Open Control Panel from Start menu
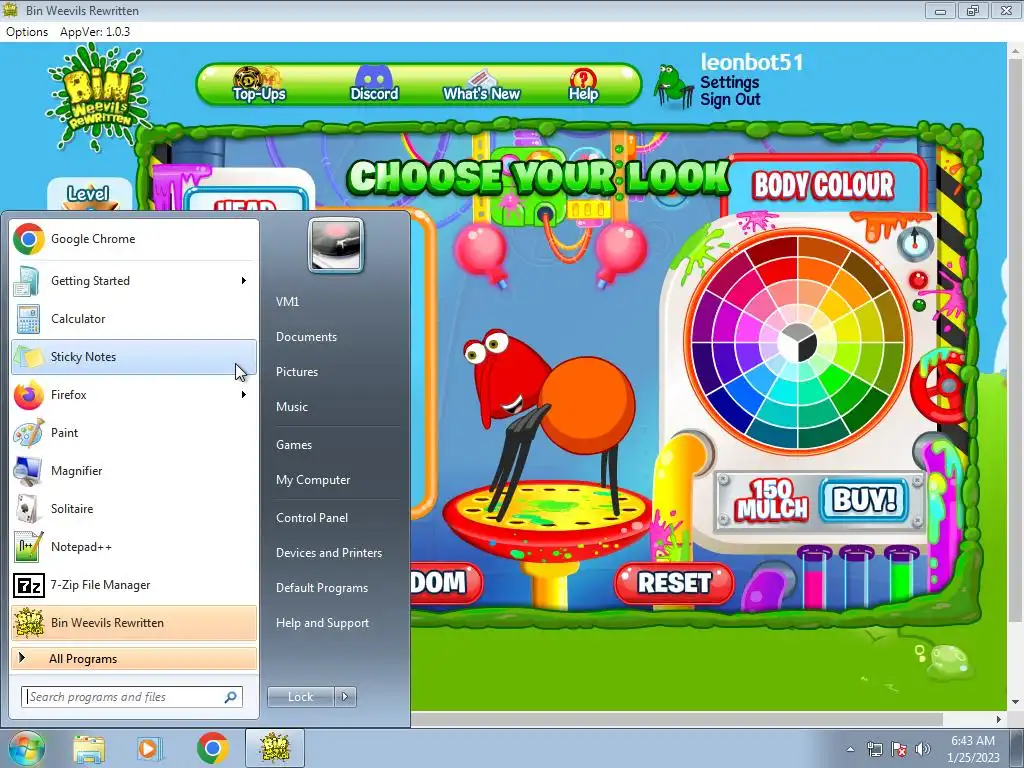 tap(312, 518)
